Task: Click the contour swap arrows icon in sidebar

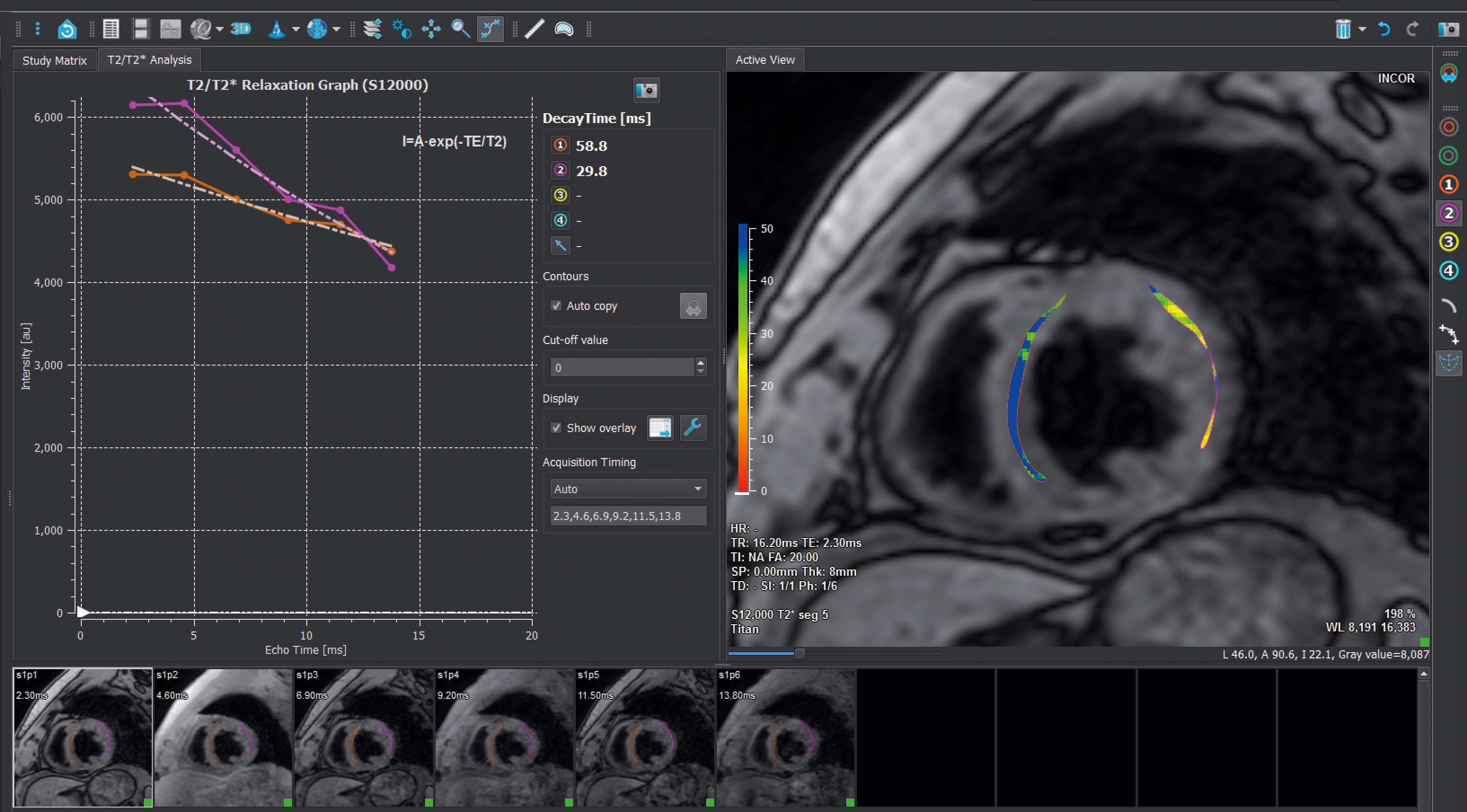Action: tap(1449, 74)
